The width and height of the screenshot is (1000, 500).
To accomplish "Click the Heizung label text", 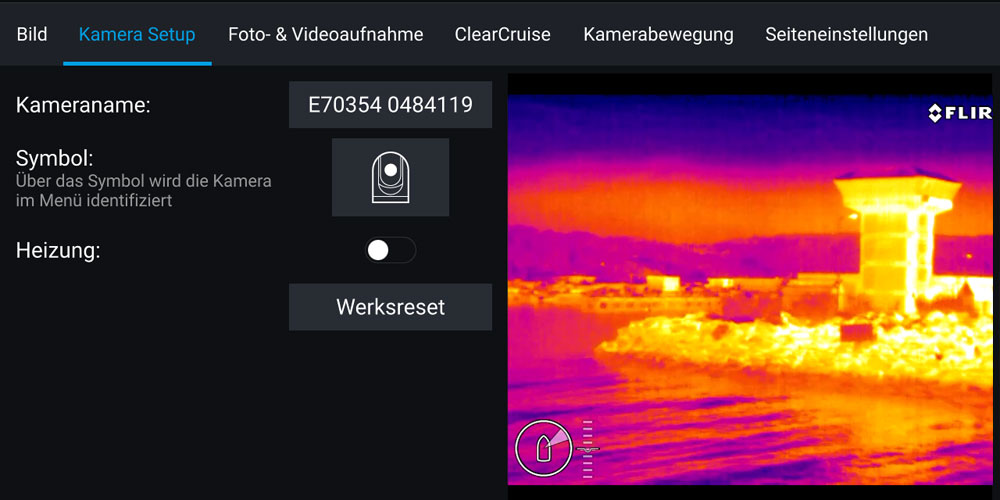I will pos(58,251).
